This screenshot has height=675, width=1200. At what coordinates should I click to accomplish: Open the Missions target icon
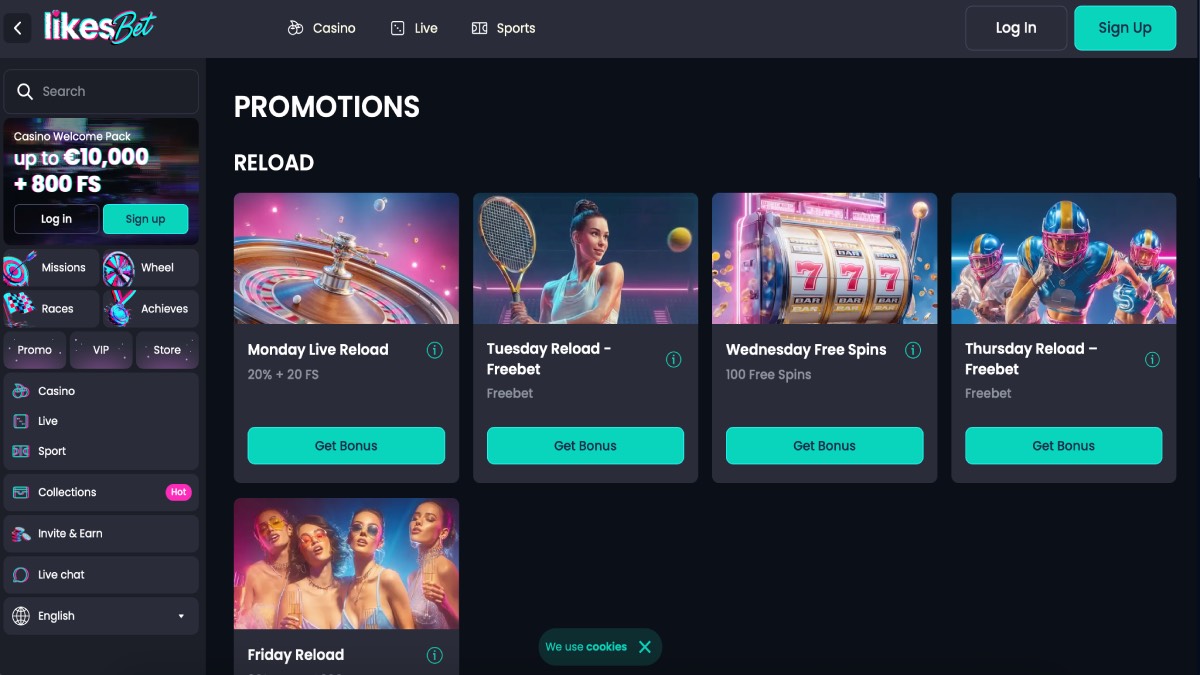[x=20, y=268]
